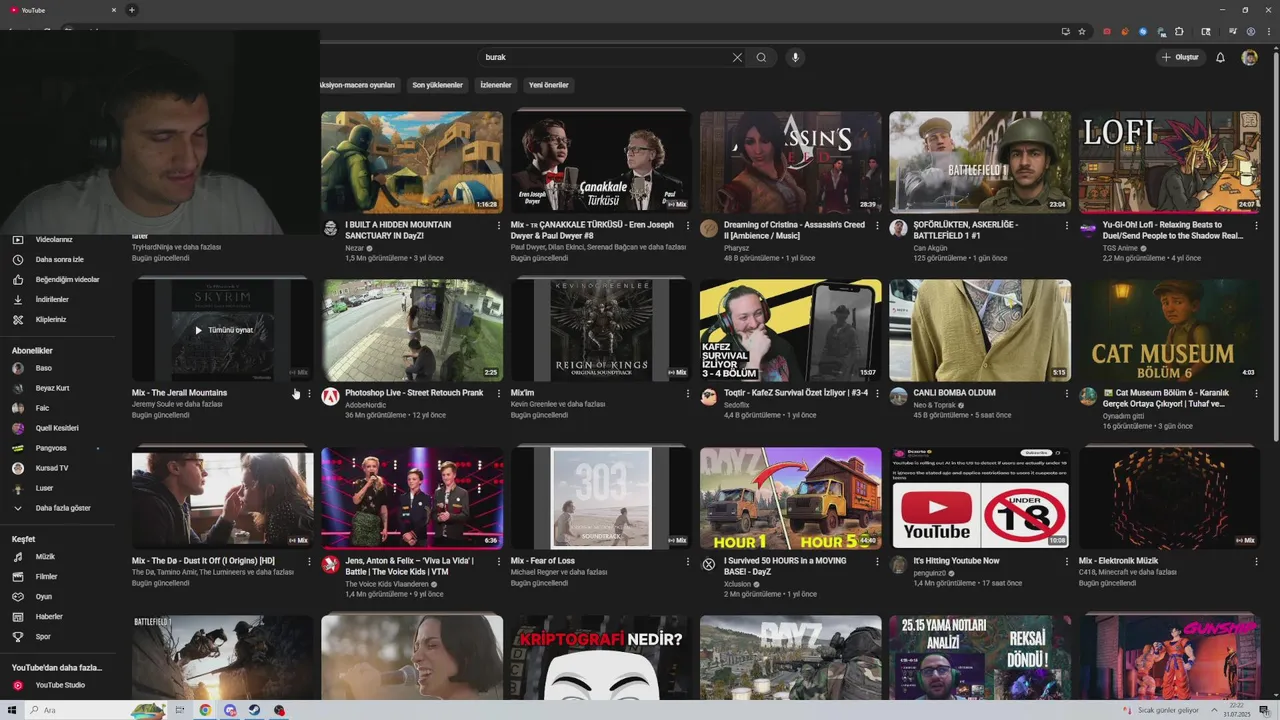Open the Can Akgün channel avatar
The width and height of the screenshot is (1280, 720).
tap(898, 228)
